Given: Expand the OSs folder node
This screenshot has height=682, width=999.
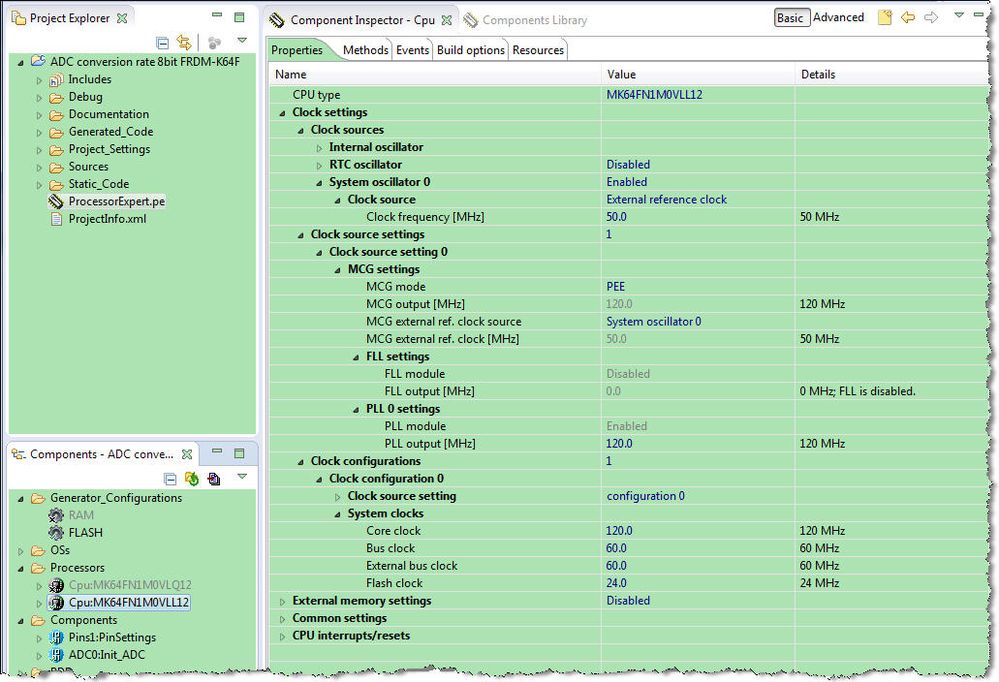Looking at the screenshot, I should [x=21, y=551].
